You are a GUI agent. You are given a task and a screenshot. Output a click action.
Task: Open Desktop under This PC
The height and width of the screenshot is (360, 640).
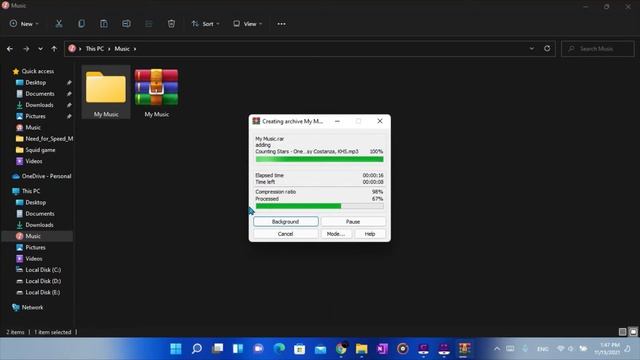coord(36,202)
